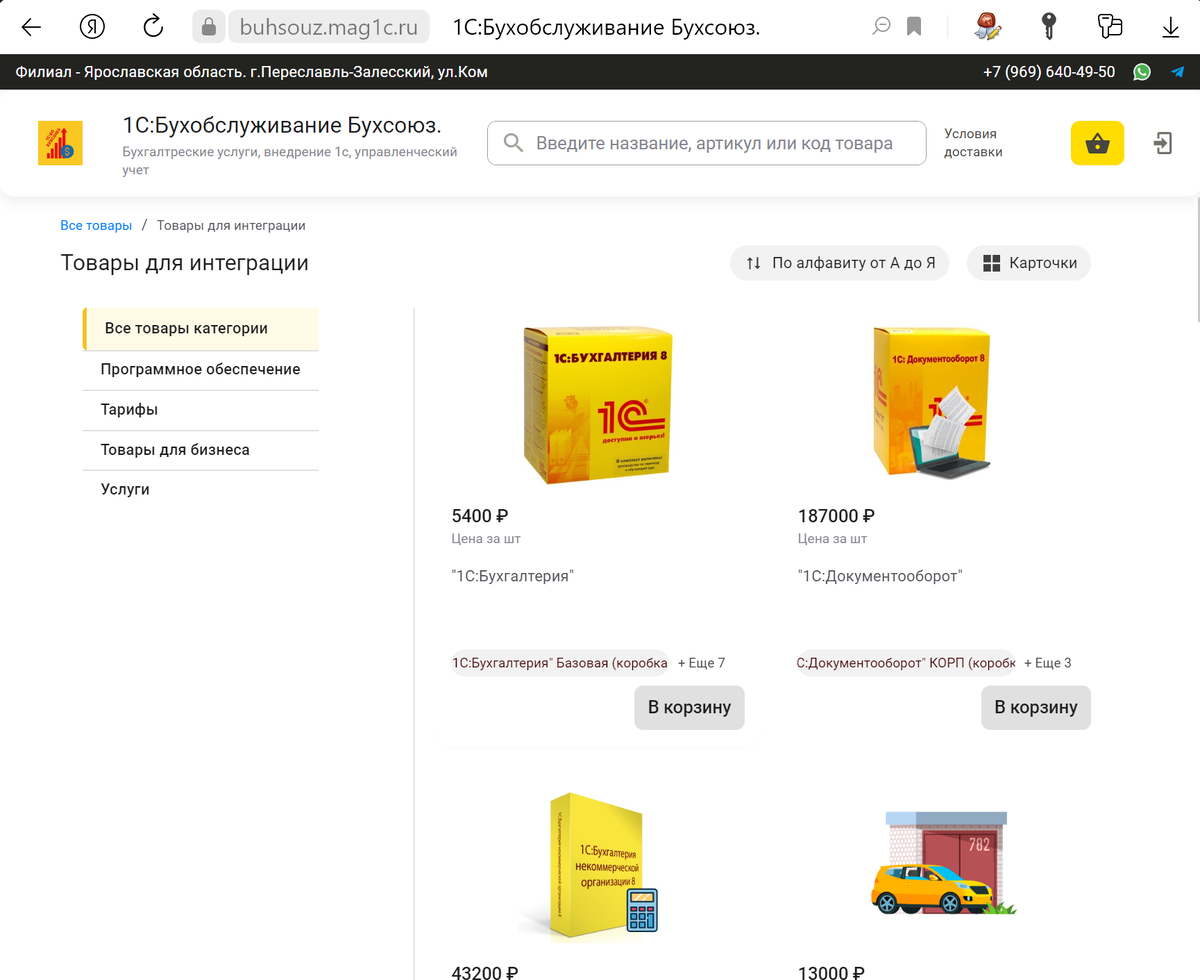Click the Филиал - Ярославская область address text
Image resolution: width=1200 pixels, height=980 pixels.
(x=252, y=72)
